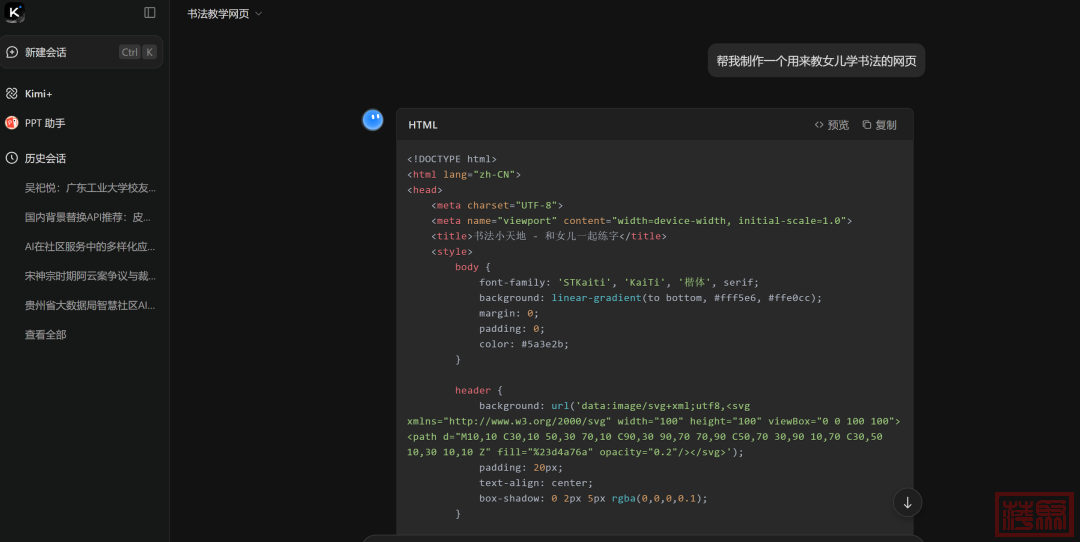The width and height of the screenshot is (1080, 542).
Task: Click the red PPT 助手 icon
Action: coord(12,123)
